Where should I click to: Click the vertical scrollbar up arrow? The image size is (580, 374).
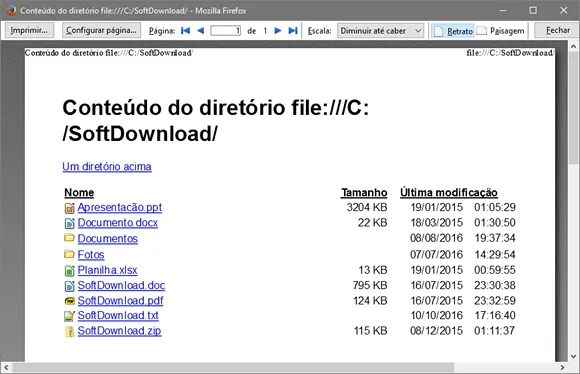pos(574,47)
